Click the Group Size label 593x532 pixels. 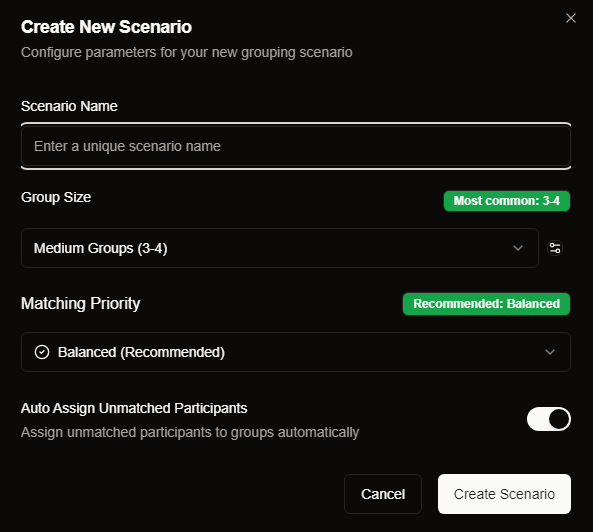click(x=56, y=197)
